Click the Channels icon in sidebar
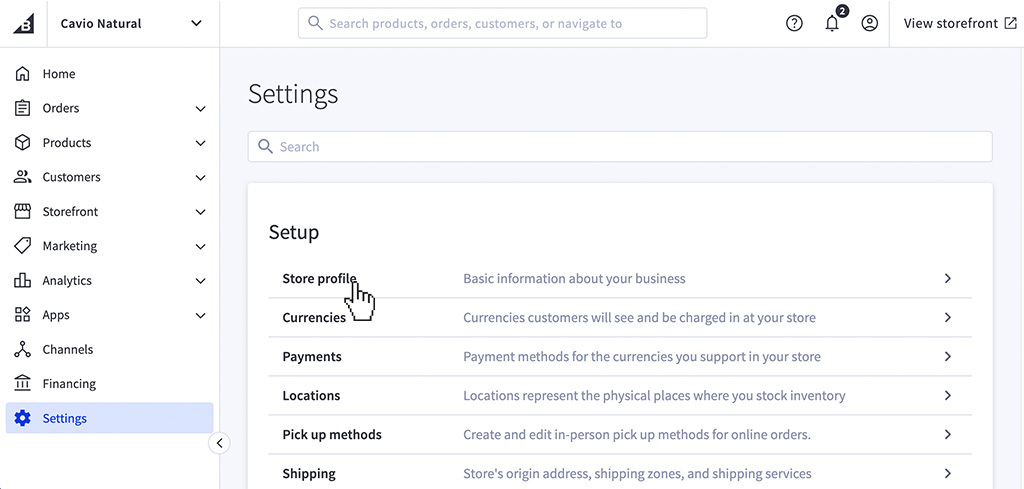Viewport: 1024px width, 489px height. click(22, 350)
